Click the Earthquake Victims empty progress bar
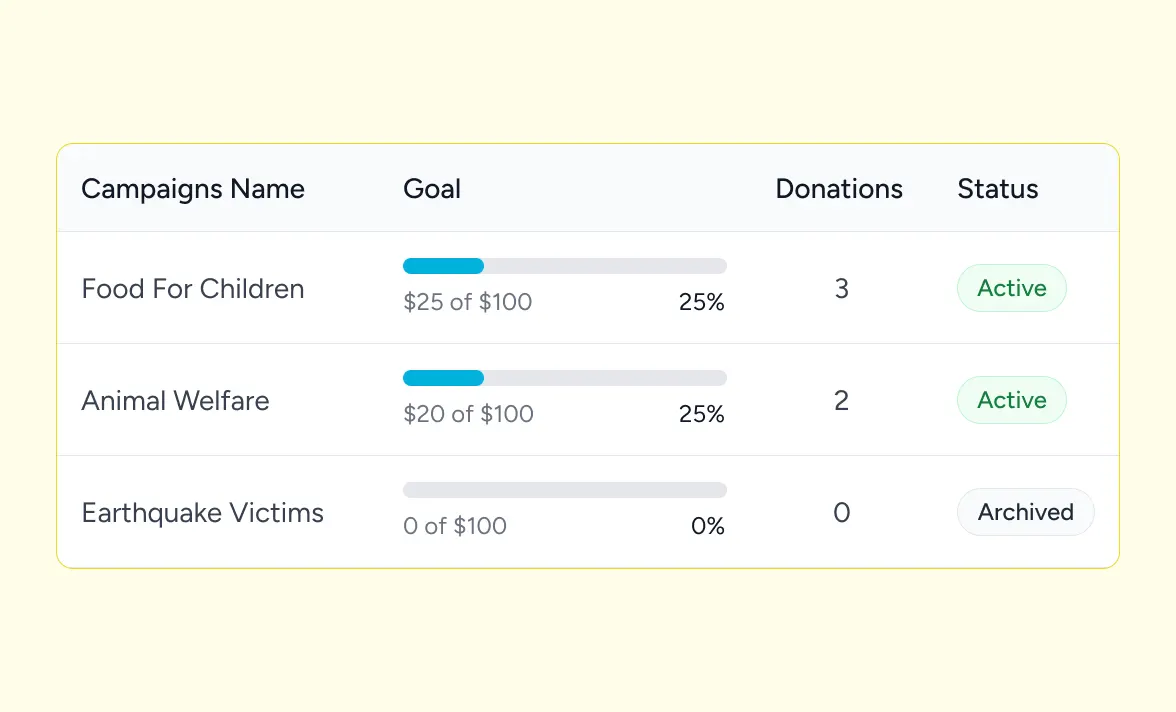 coord(564,490)
